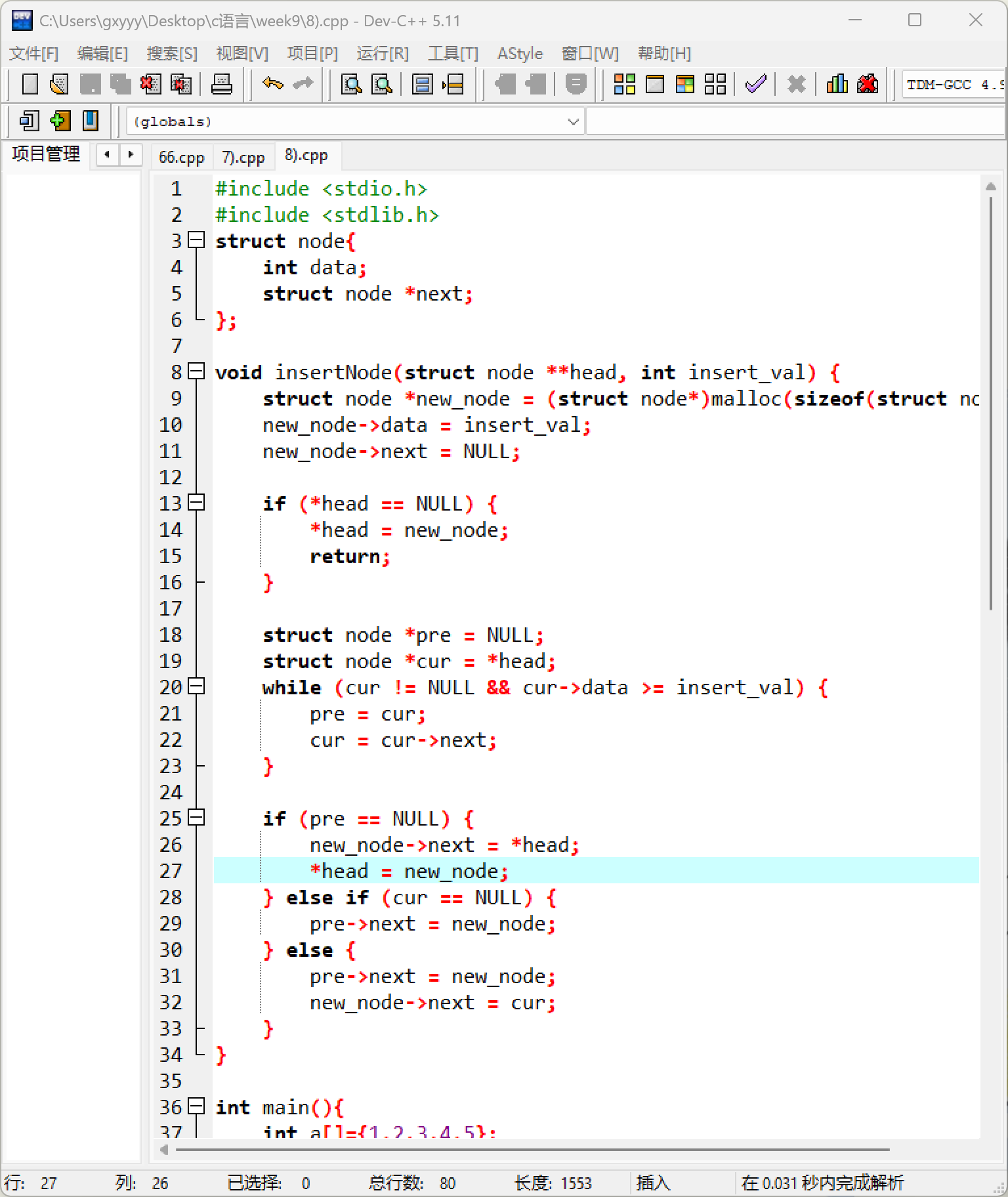This screenshot has width=1008, height=1197.
Task: Open the 搜索[S] menu
Action: coord(172,53)
